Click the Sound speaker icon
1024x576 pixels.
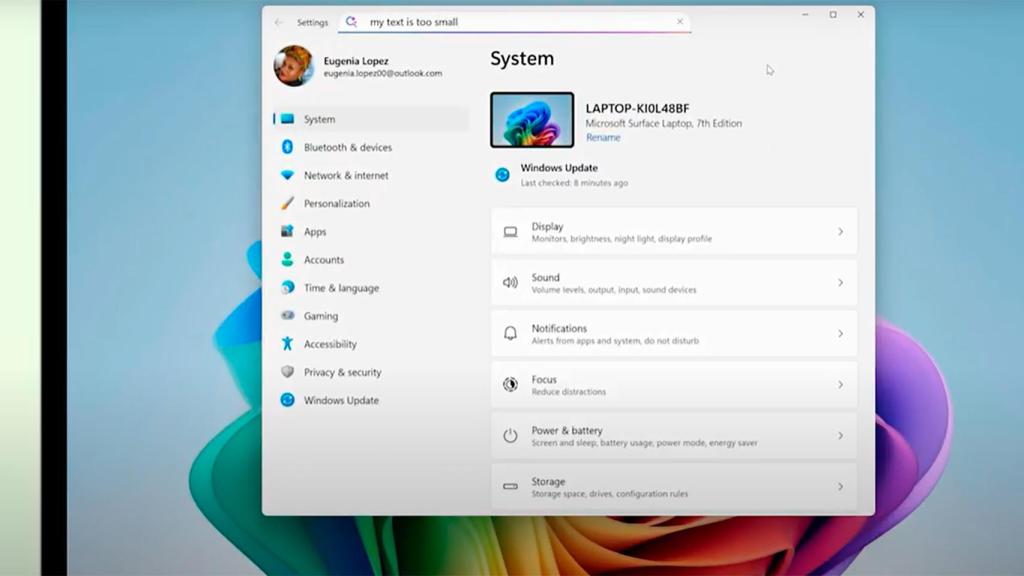511,282
